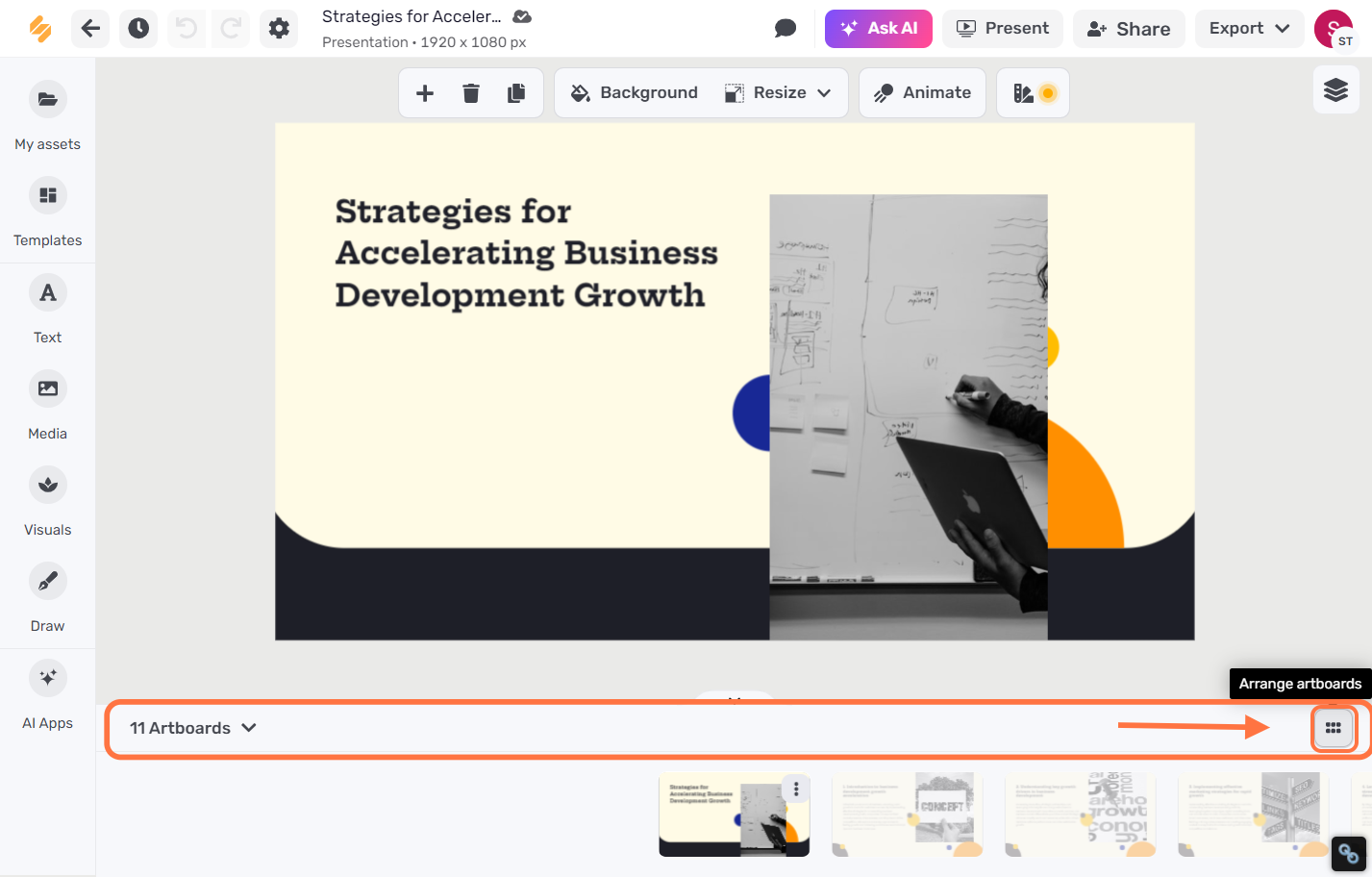
Task: Open the Export dropdown
Action: tap(1249, 29)
